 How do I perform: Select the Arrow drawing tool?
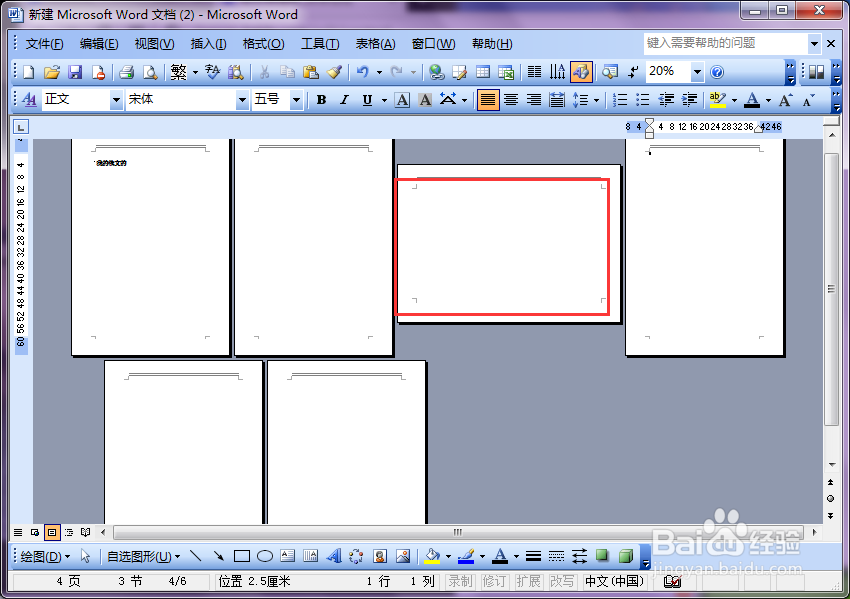tap(218, 556)
